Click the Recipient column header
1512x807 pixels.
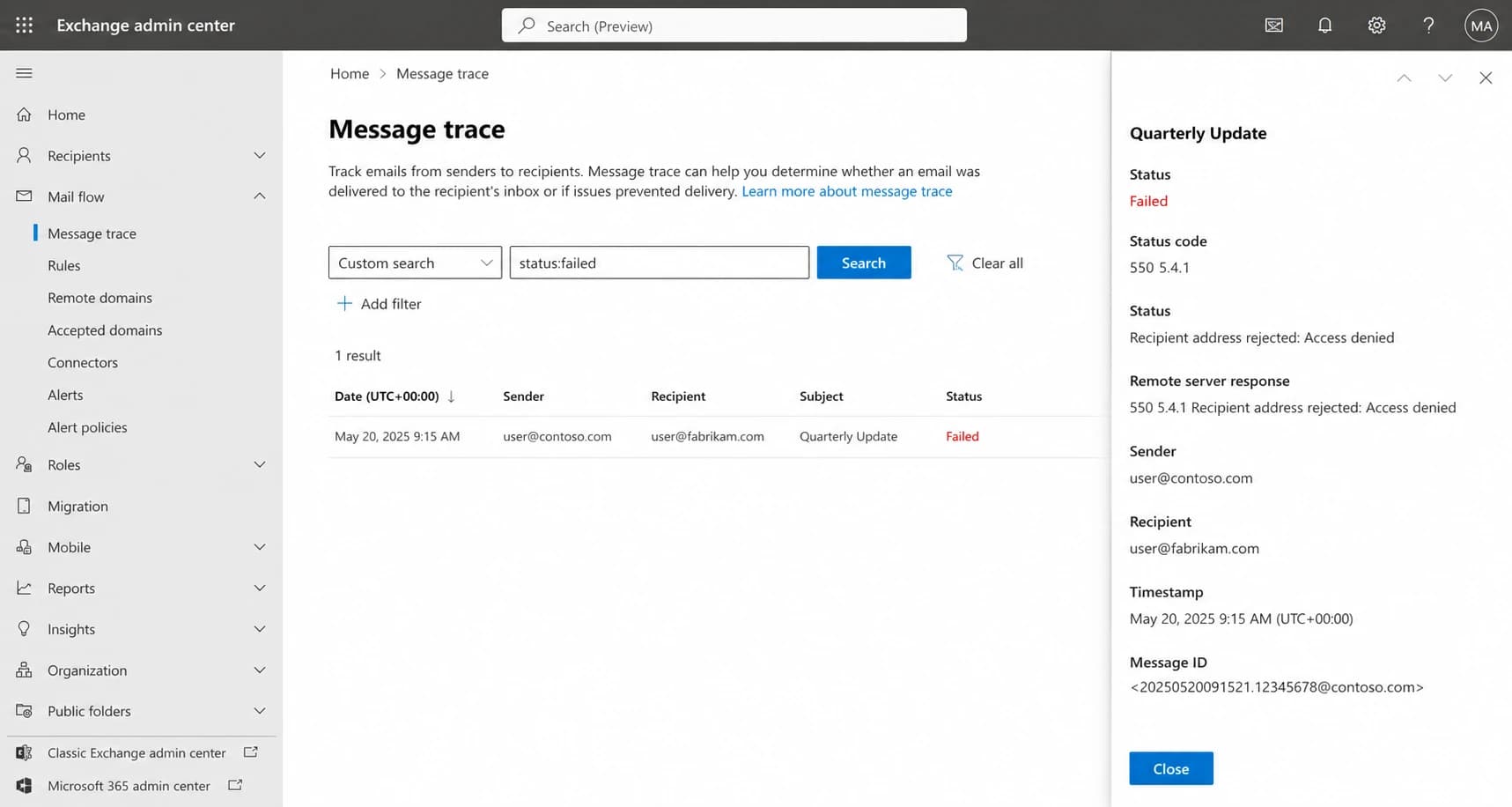coord(678,396)
